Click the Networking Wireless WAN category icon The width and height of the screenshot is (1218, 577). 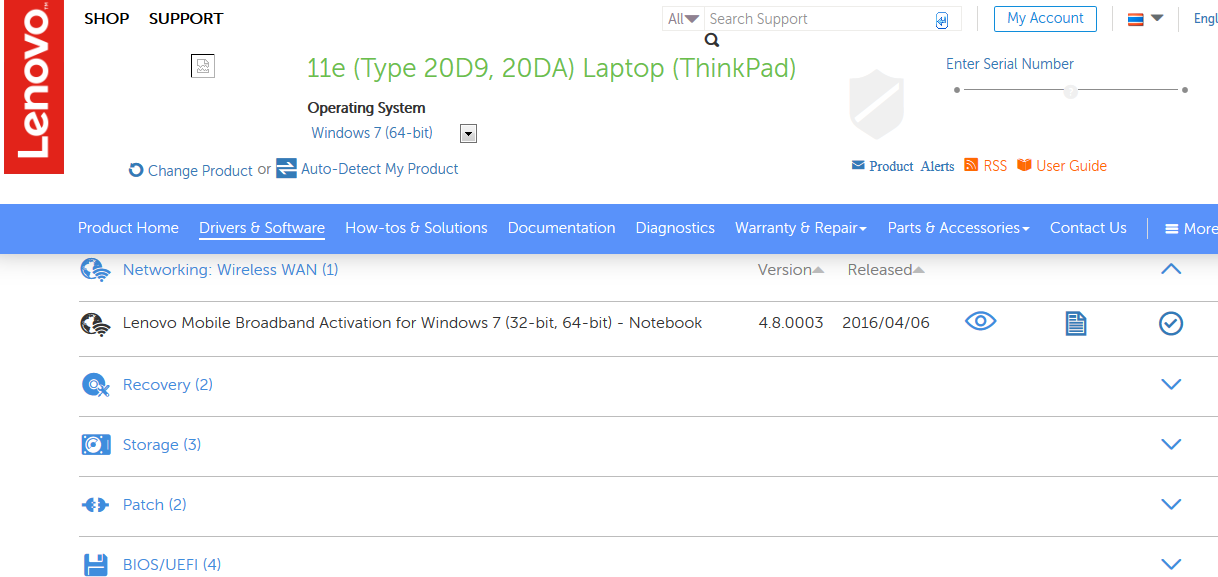pyautogui.click(x=95, y=270)
